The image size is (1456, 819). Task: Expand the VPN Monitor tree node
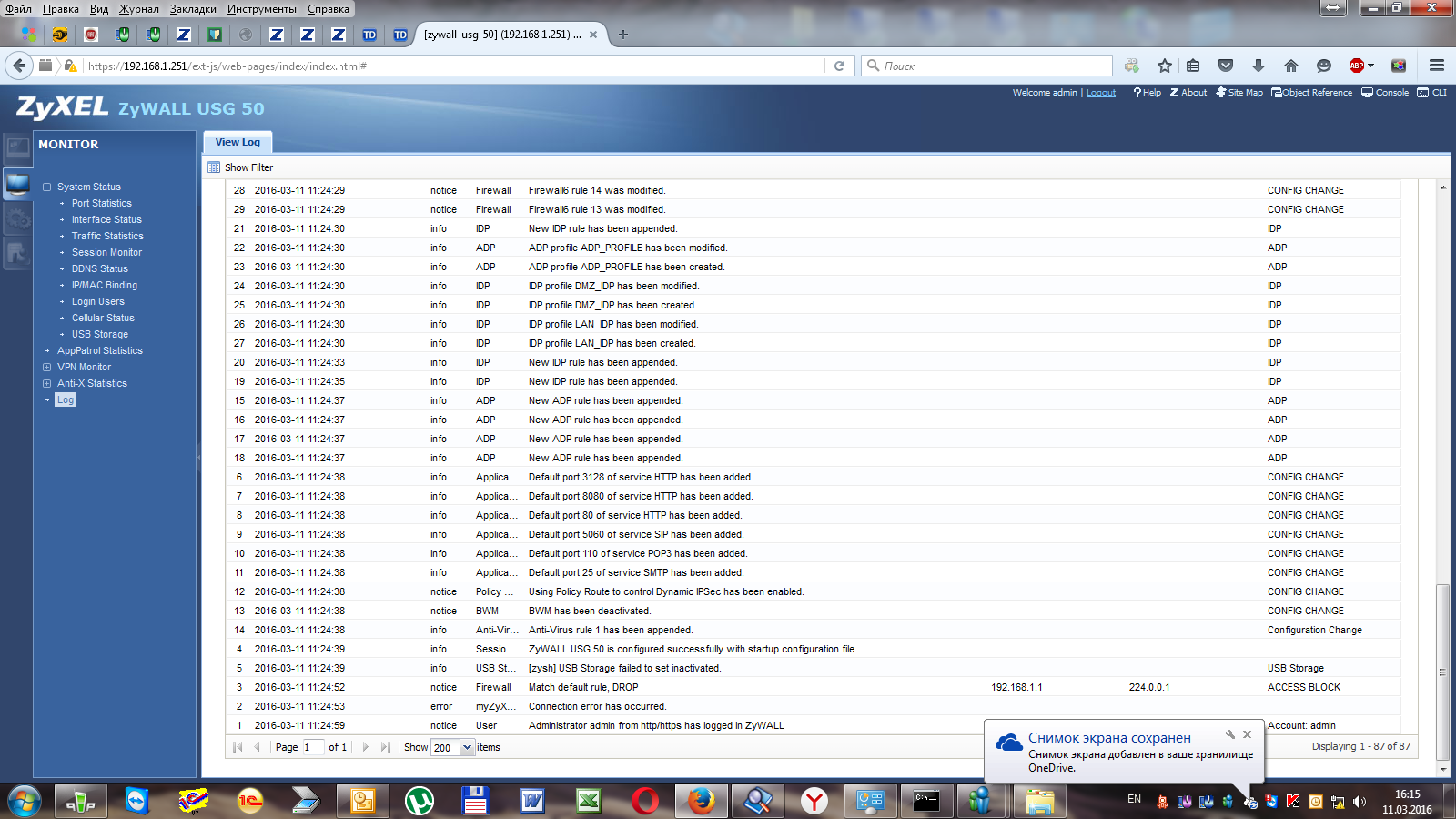(46, 367)
